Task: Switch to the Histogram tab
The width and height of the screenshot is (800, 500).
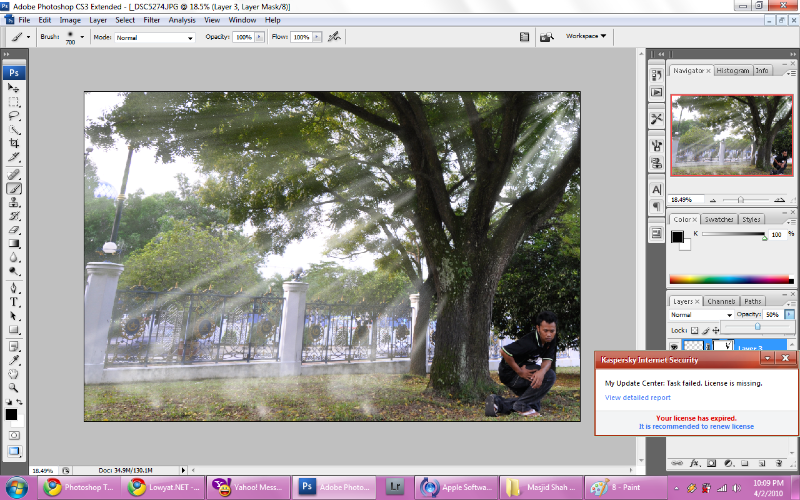Action: coord(732,71)
